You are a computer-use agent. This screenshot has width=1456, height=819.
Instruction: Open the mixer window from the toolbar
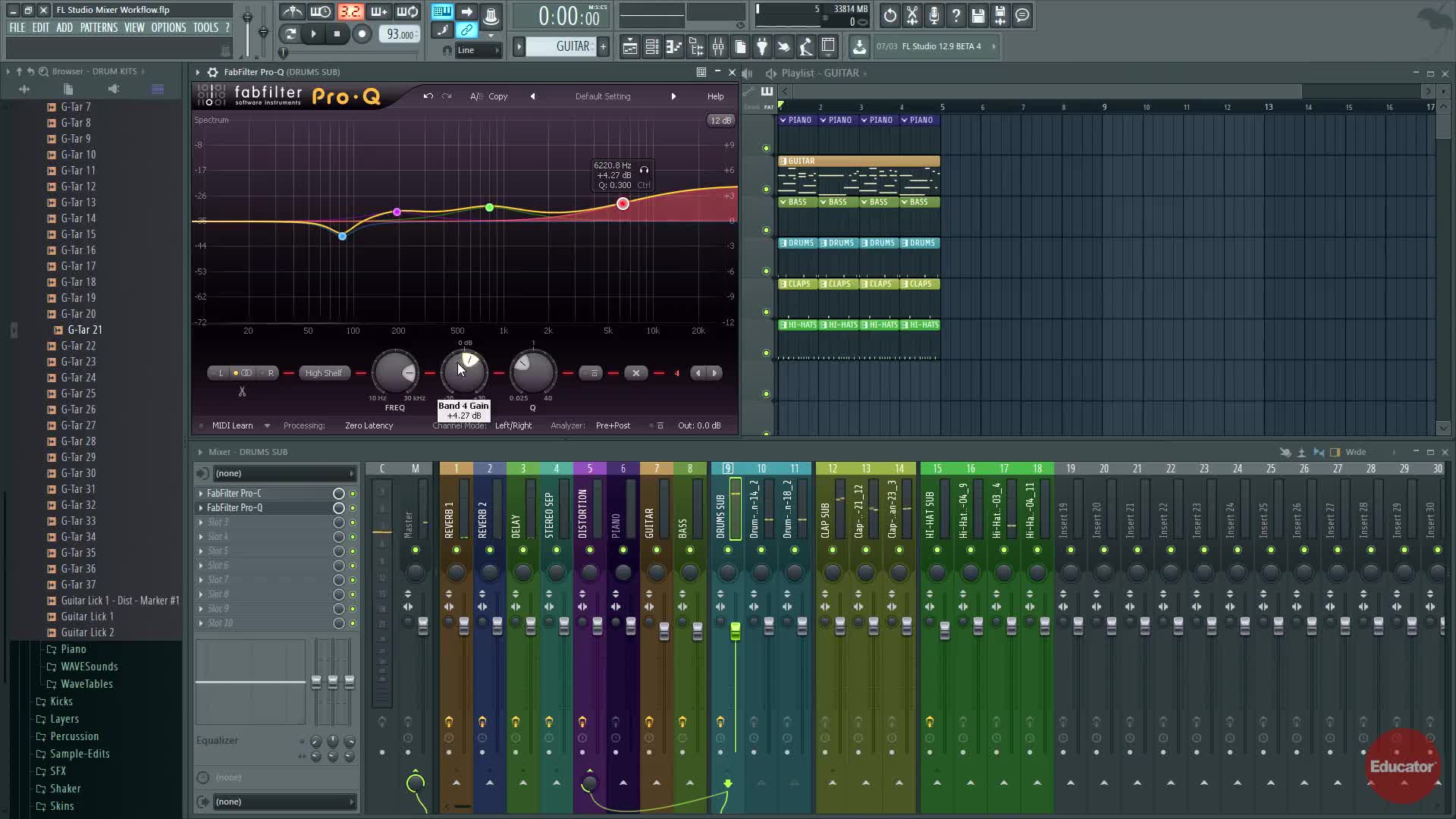[717, 47]
